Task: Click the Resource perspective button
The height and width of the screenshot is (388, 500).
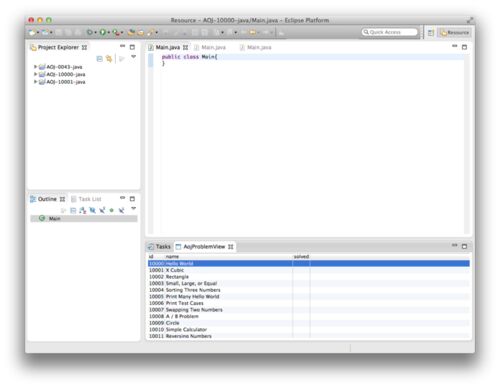Action: (455, 33)
